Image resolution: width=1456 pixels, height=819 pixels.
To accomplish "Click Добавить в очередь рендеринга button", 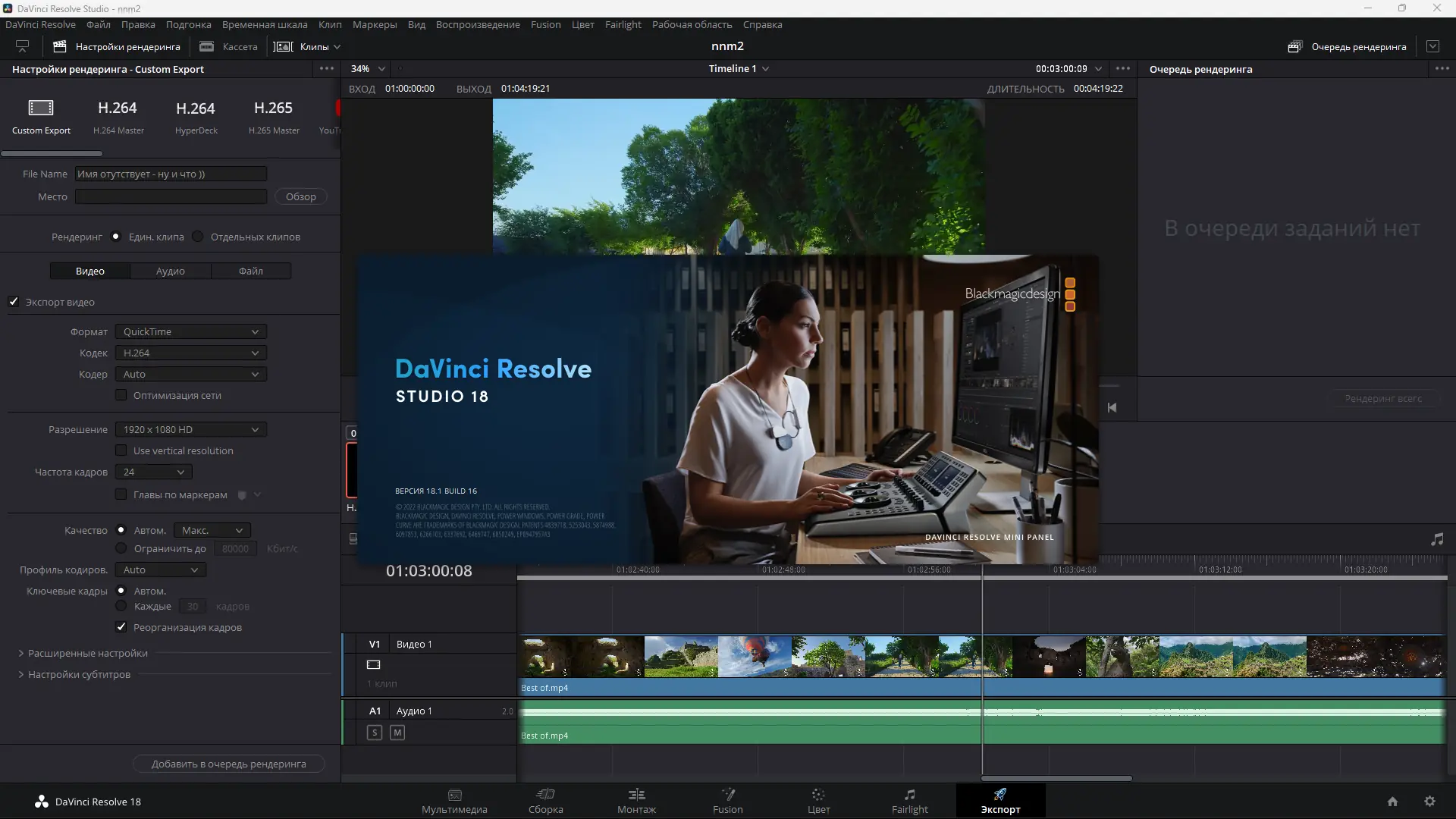I will 228,764.
